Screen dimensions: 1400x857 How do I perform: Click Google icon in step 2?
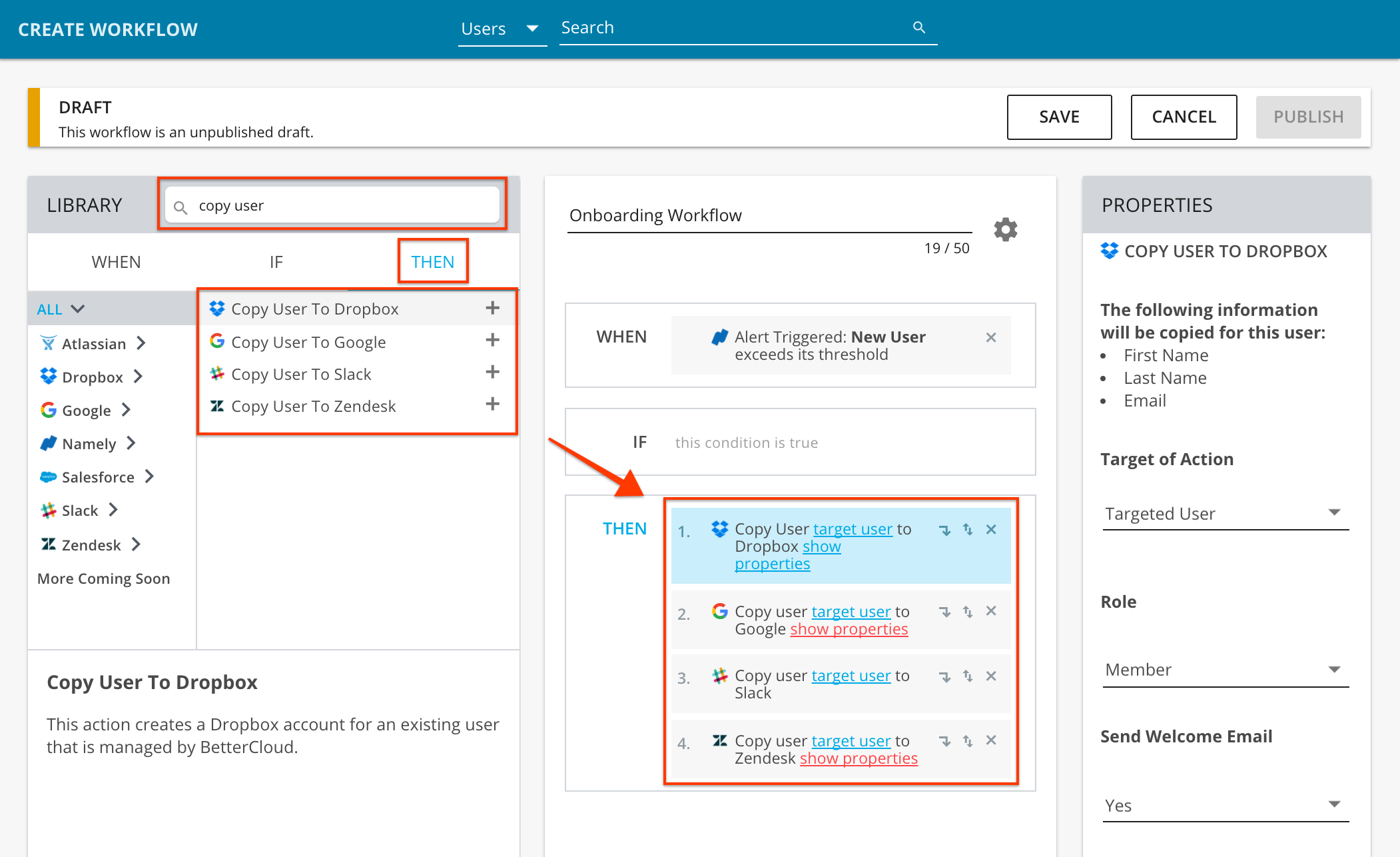click(719, 610)
